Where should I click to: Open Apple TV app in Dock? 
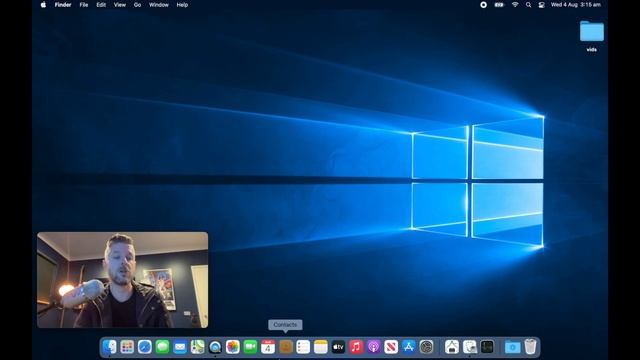(x=338, y=347)
